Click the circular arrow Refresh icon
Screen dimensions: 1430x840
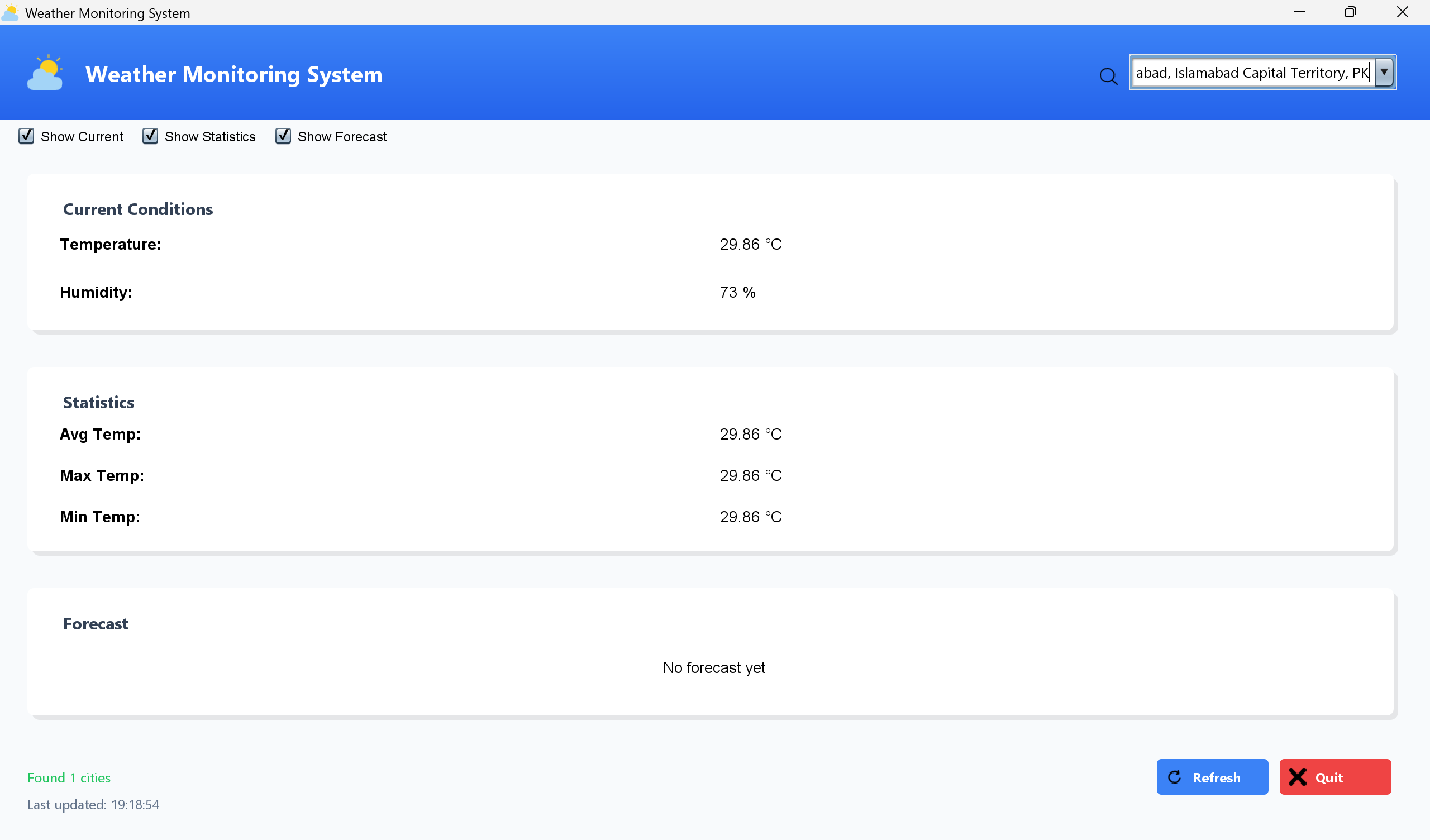[x=1175, y=777]
